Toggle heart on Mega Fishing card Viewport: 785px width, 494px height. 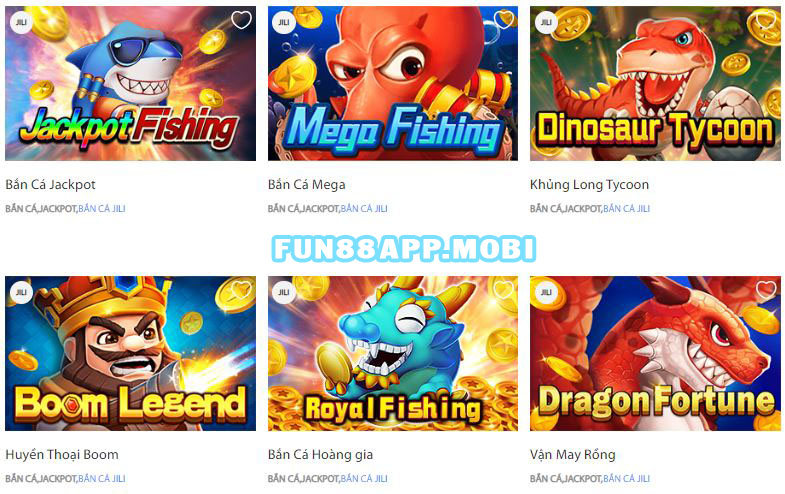pos(504,20)
